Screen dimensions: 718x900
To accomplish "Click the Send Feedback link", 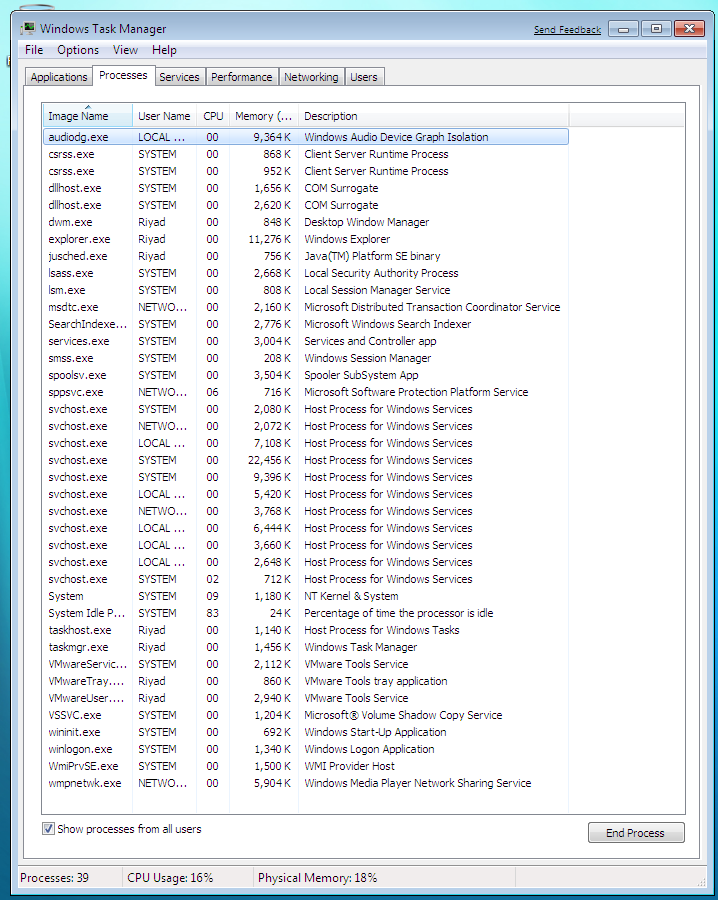I will 567,30.
